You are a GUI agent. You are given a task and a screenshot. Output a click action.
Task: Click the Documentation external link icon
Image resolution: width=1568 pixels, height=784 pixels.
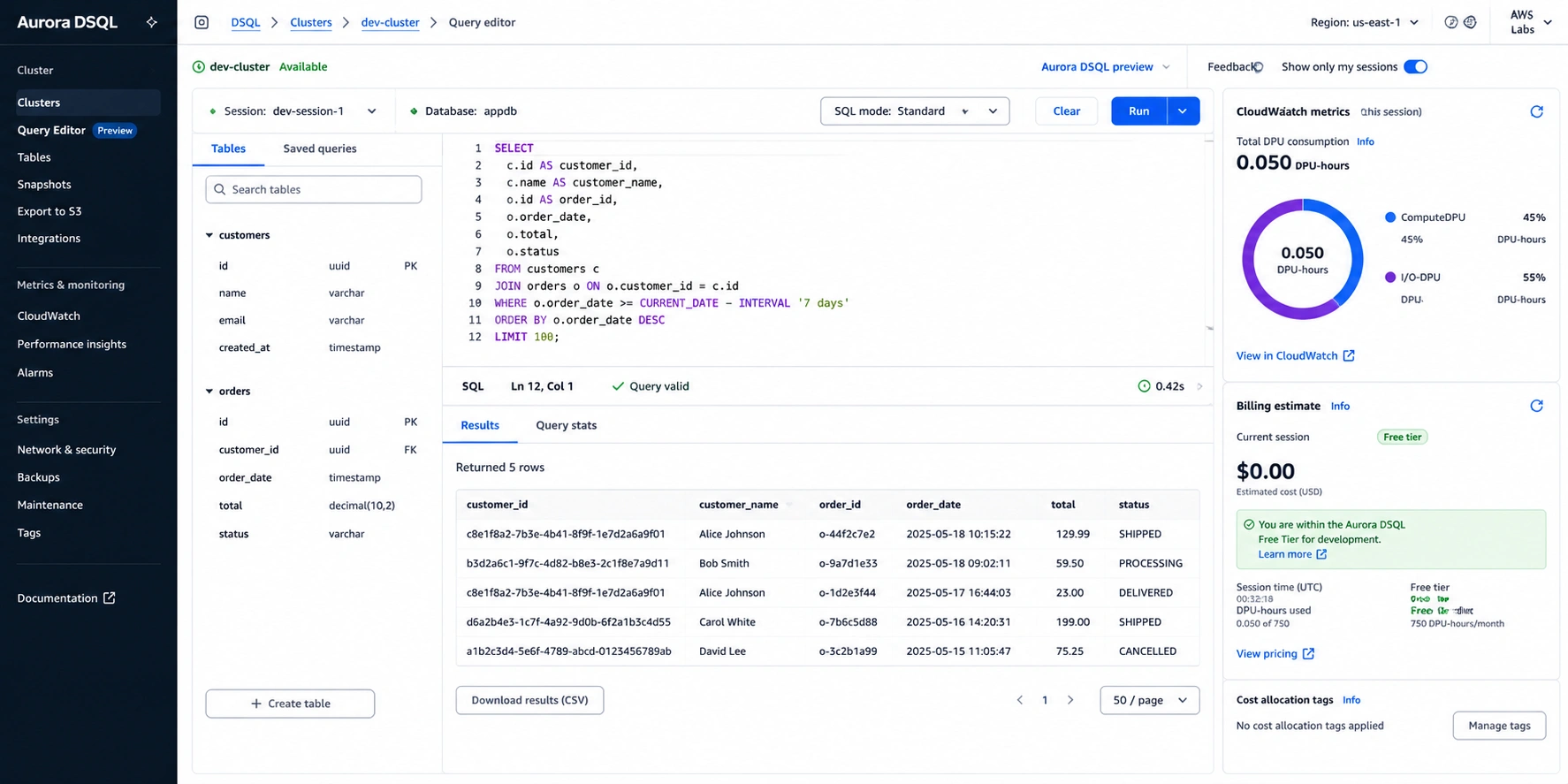[110, 598]
